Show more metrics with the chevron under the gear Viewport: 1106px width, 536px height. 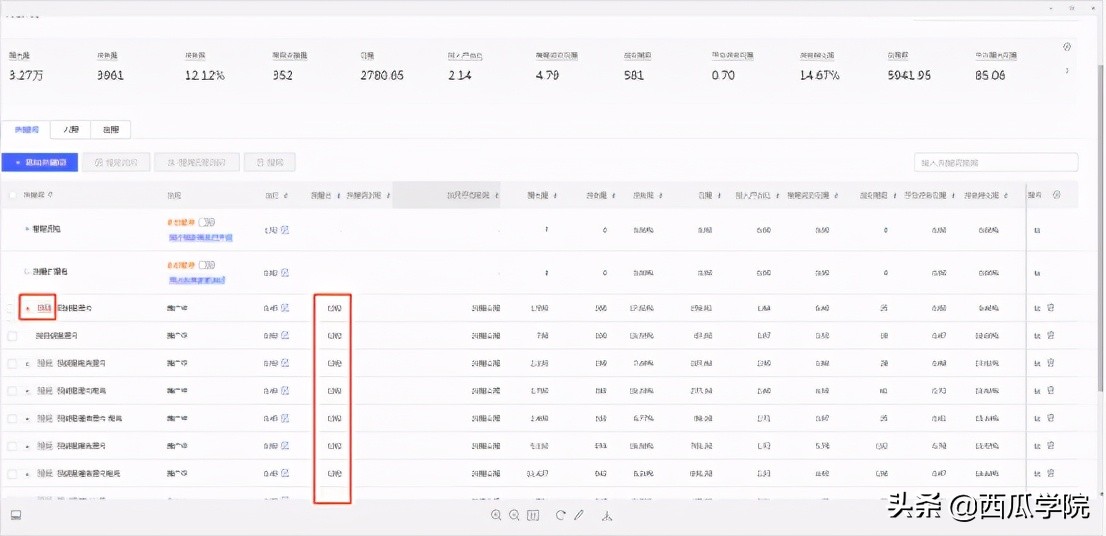[x=1066, y=71]
